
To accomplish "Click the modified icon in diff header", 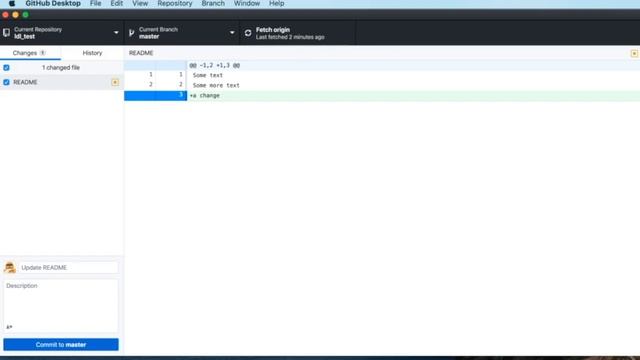I will click(634, 53).
